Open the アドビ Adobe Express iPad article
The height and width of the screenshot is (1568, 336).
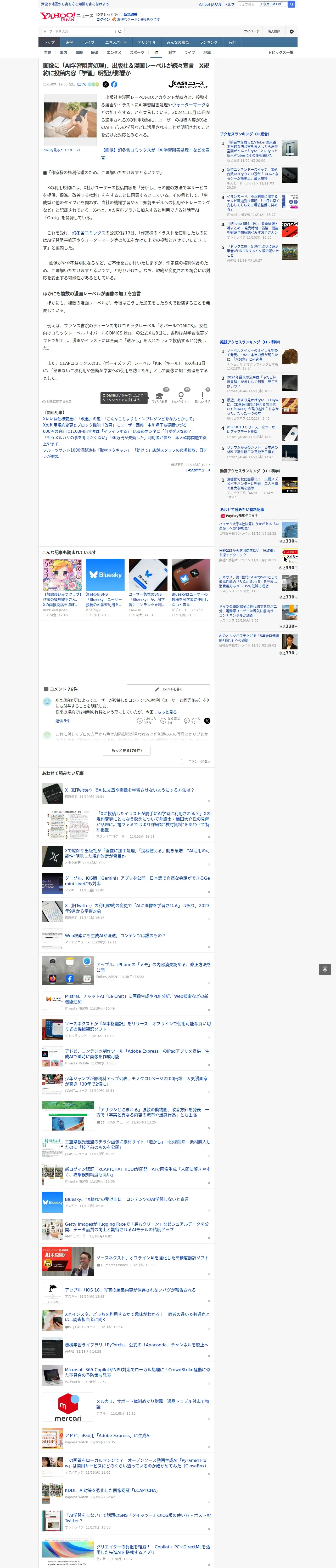coord(137,1054)
